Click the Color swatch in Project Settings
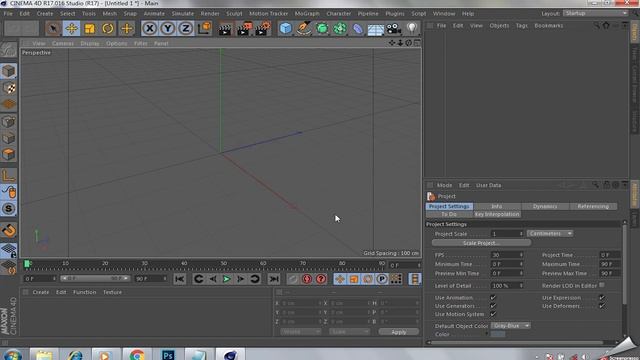This screenshot has width=640, height=360. pos(498,334)
